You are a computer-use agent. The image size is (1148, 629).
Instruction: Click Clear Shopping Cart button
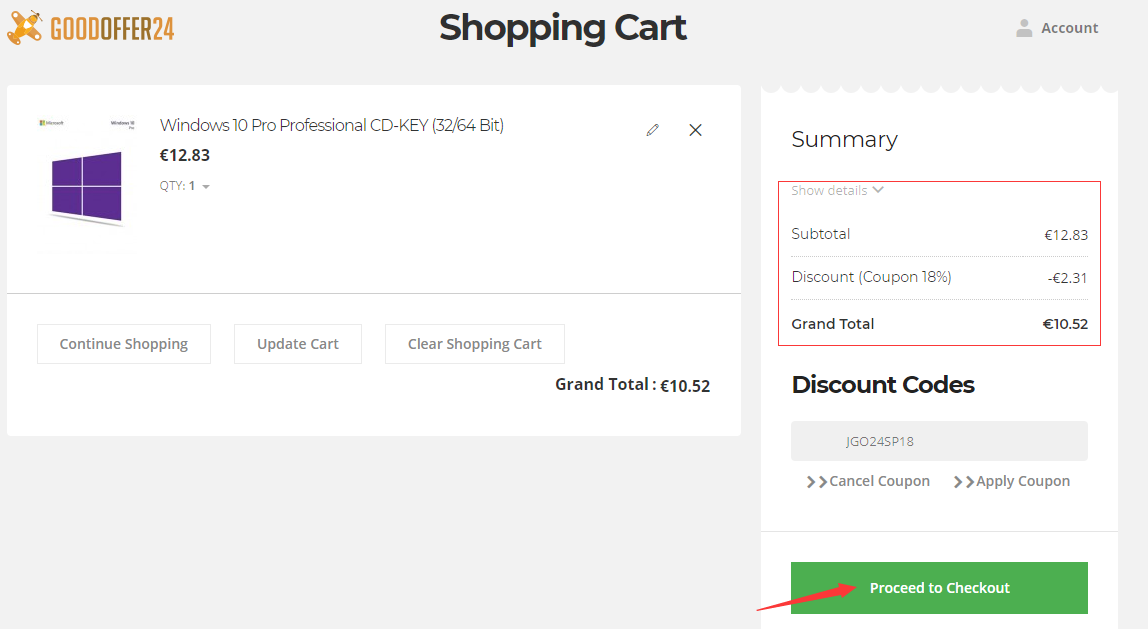474,344
